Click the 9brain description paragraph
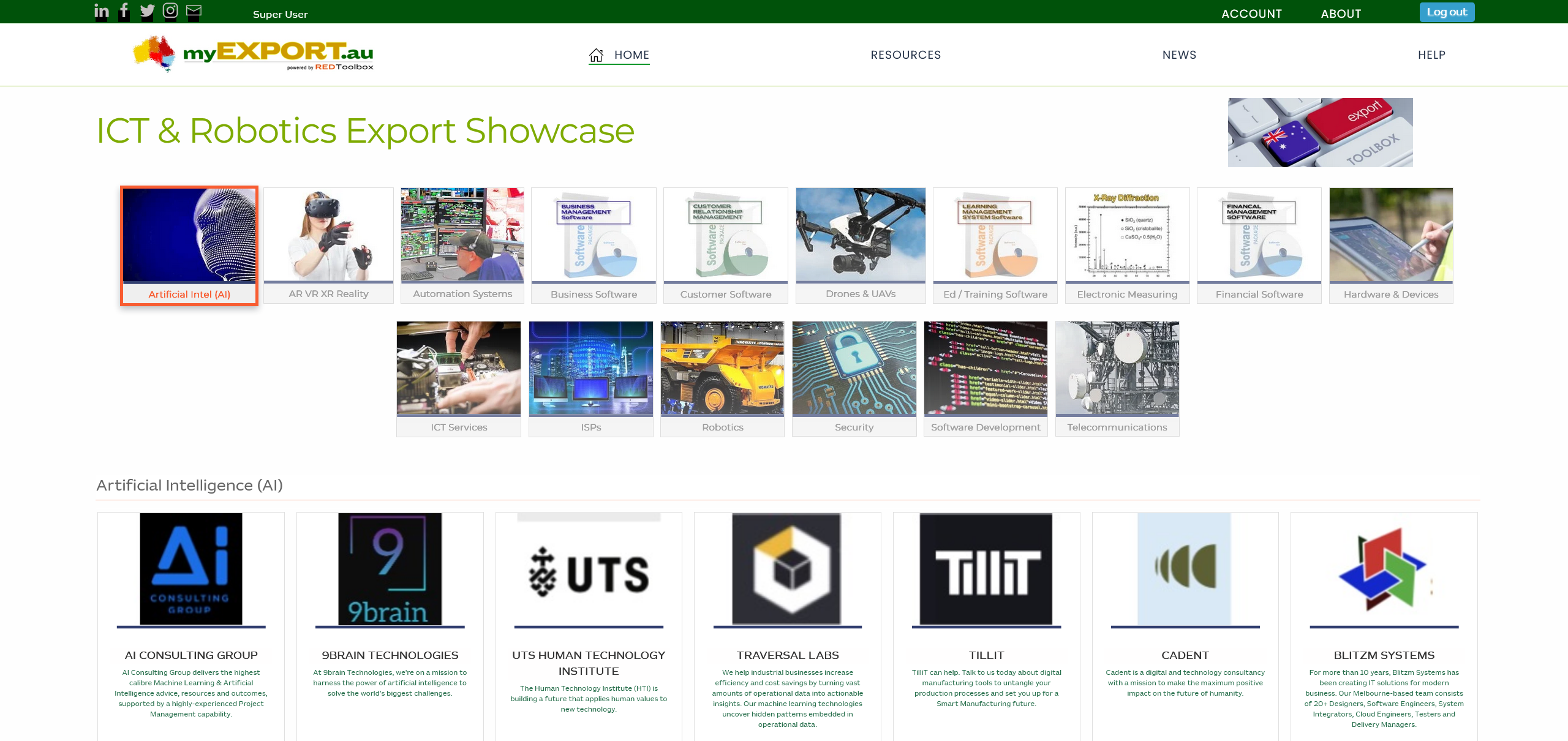 390,683
